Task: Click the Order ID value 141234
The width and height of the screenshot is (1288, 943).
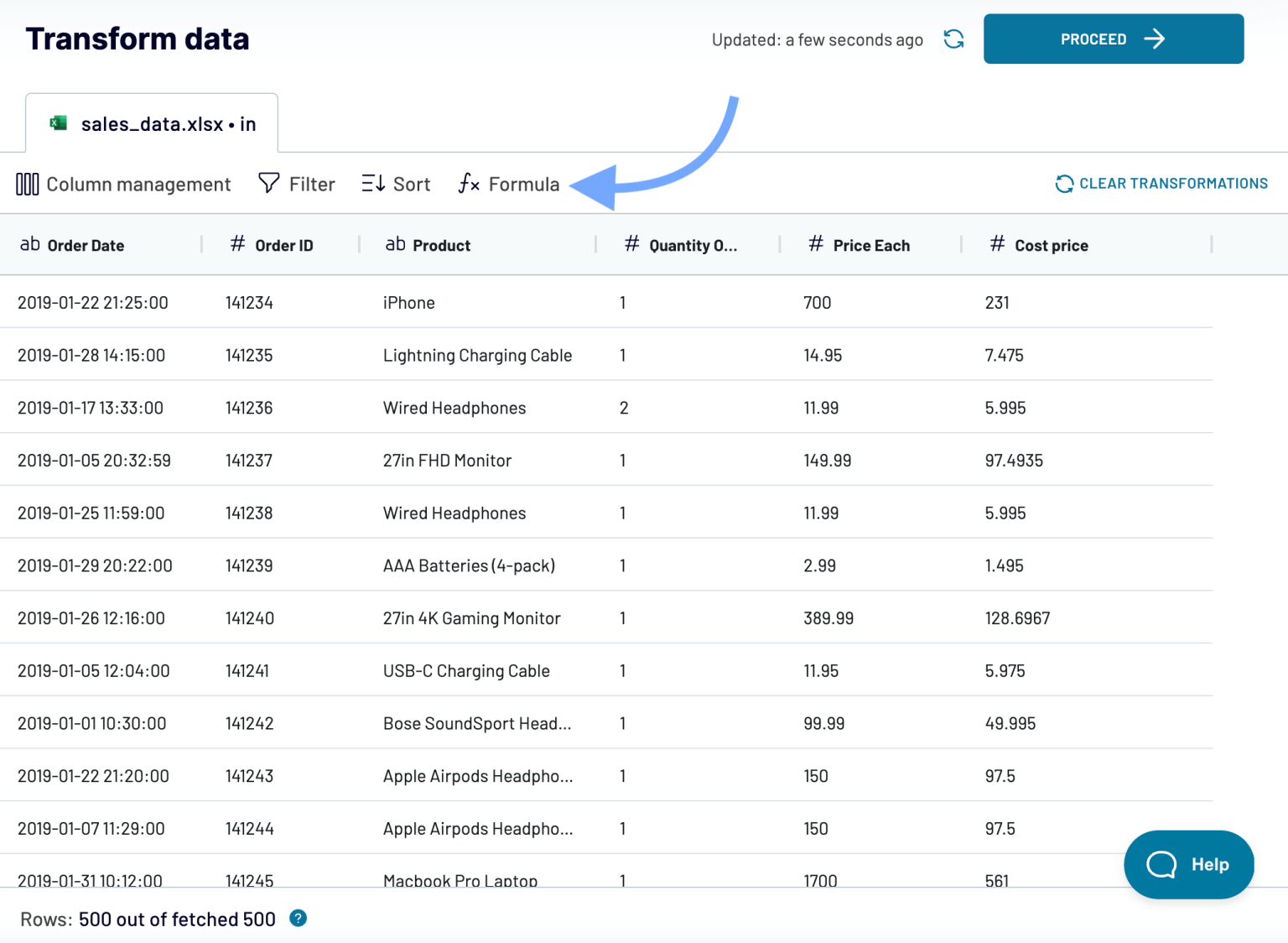Action: click(x=249, y=302)
